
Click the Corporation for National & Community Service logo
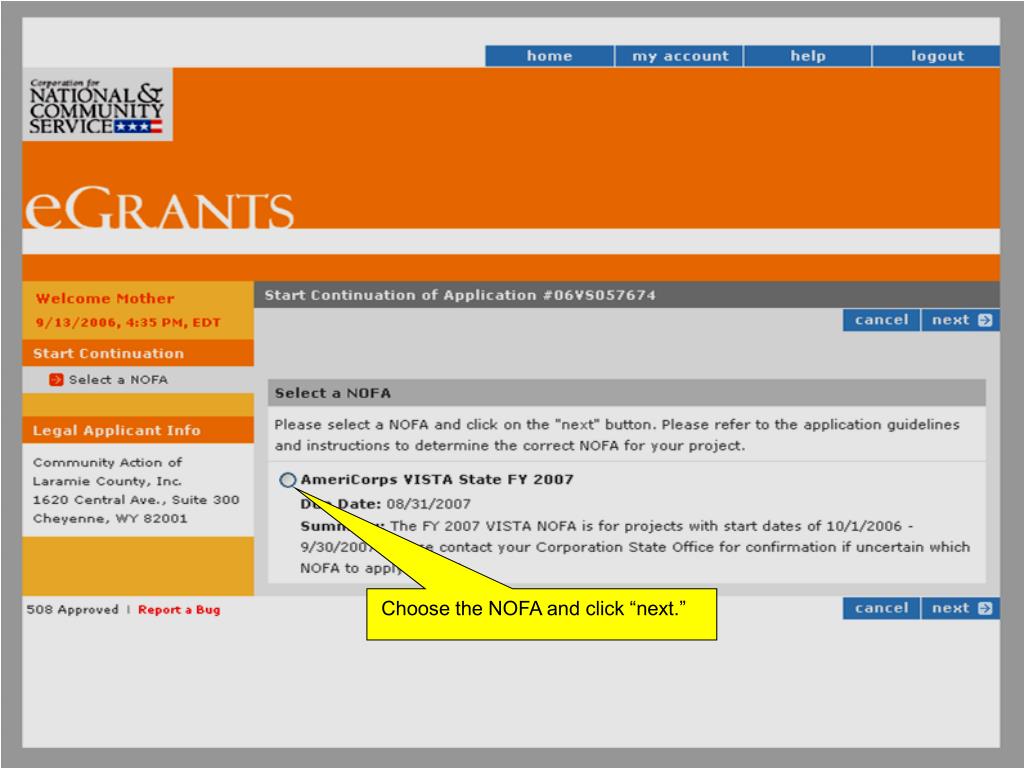(97, 104)
